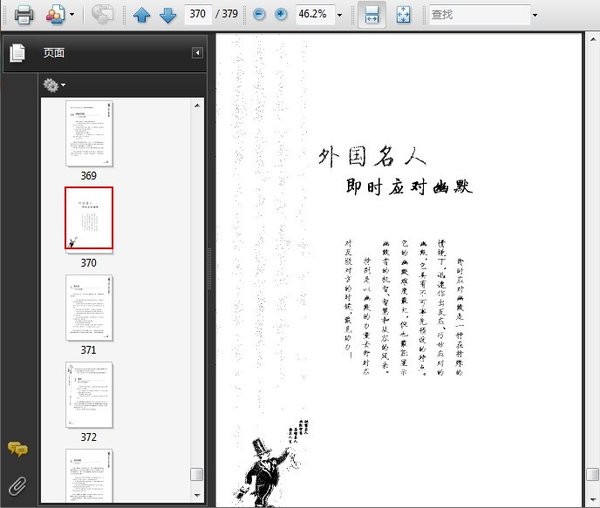The width and height of the screenshot is (600, 508).
Task: Expand the search box options dropdown
Action: point(534,16)
